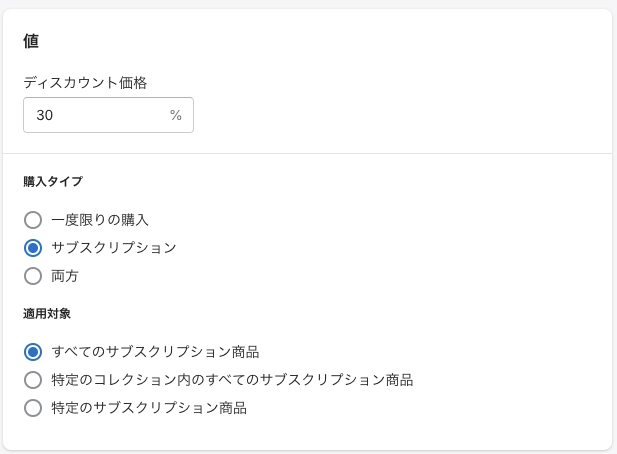Click the 適用対象 heading
617x454 pixels.
47,314
